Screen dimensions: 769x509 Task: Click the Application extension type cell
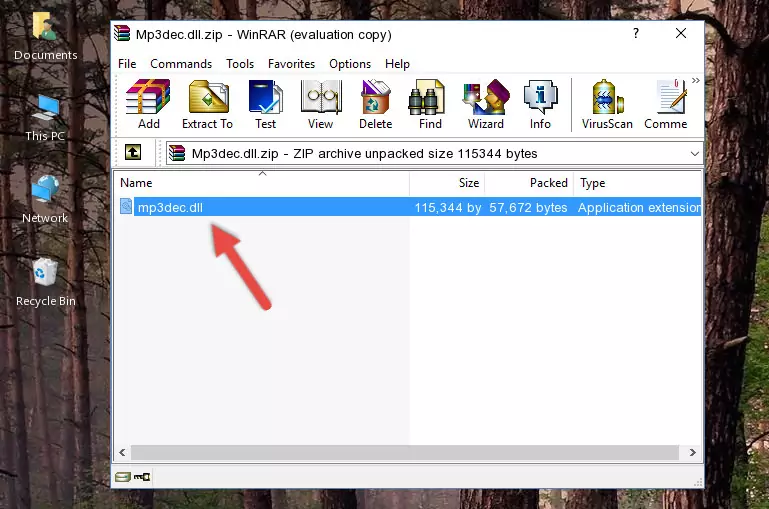coord(639,207)
